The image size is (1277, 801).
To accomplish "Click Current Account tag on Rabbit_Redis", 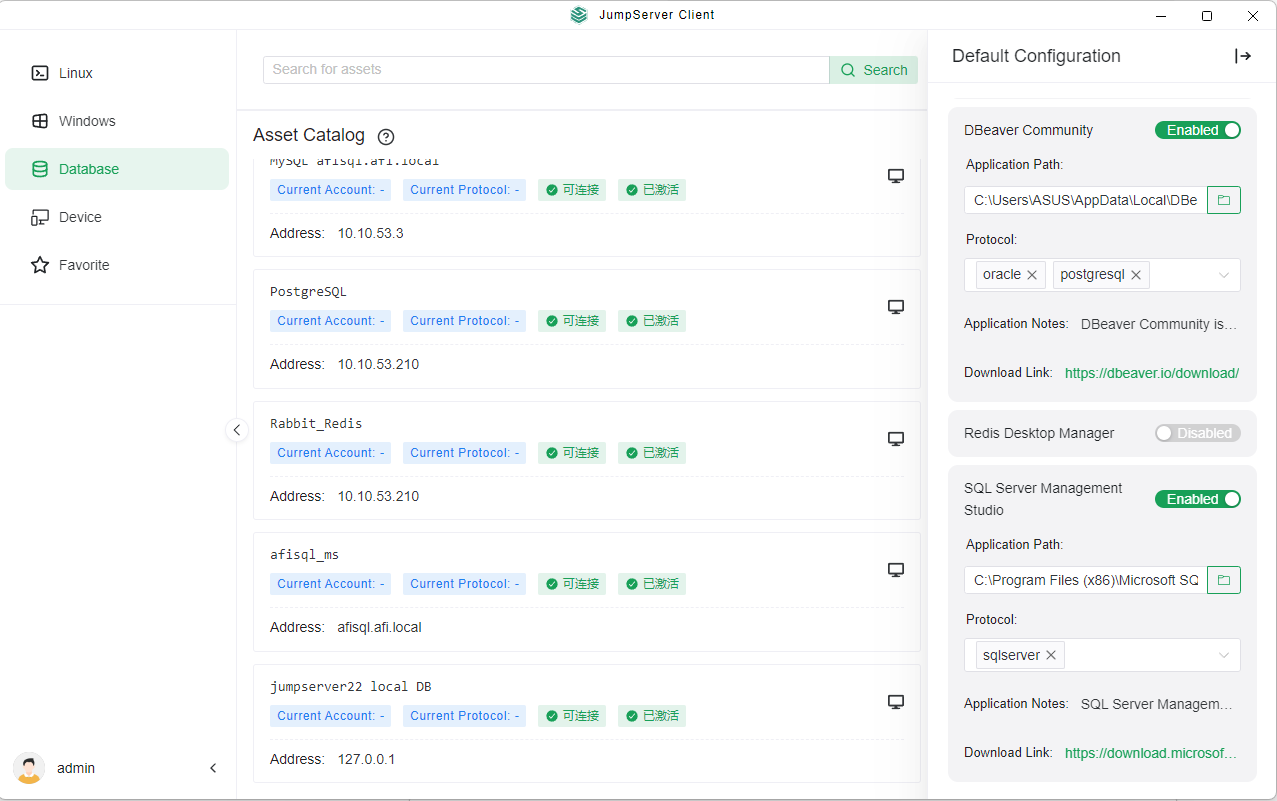I will (x=331, y=453).
